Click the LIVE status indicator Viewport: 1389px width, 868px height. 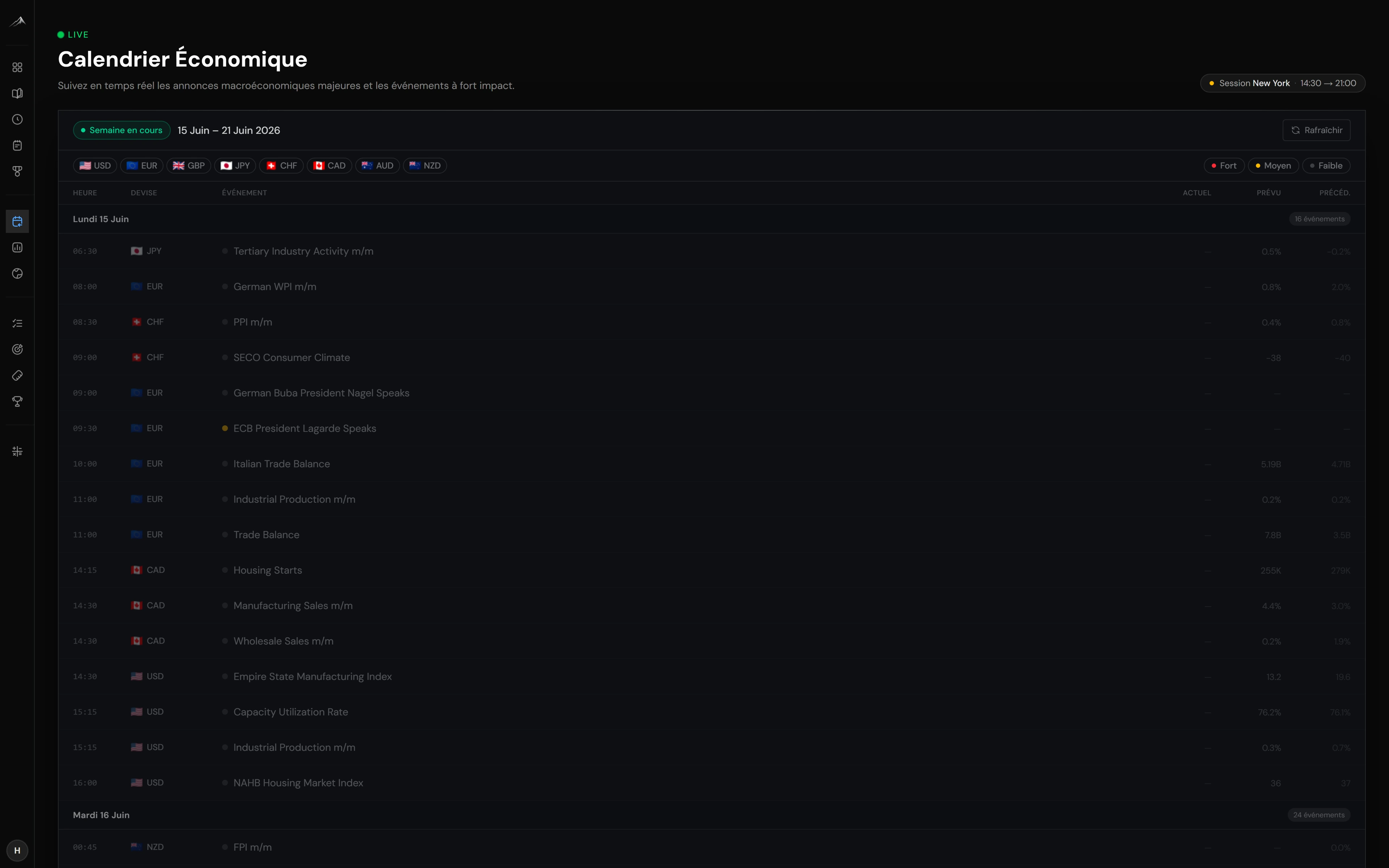(73, 34)
